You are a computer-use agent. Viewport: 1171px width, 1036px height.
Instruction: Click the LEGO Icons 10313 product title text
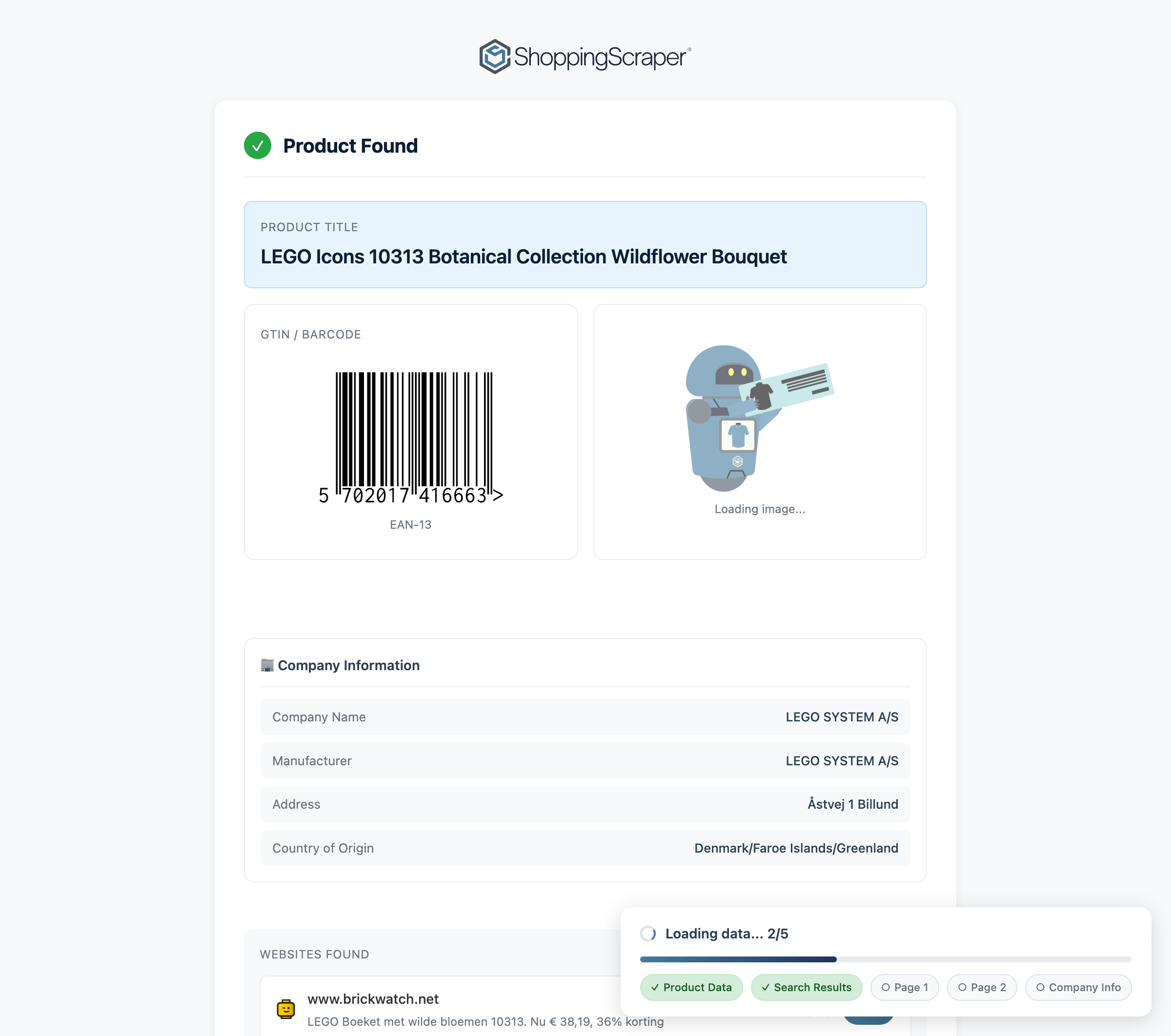(523, 257)
